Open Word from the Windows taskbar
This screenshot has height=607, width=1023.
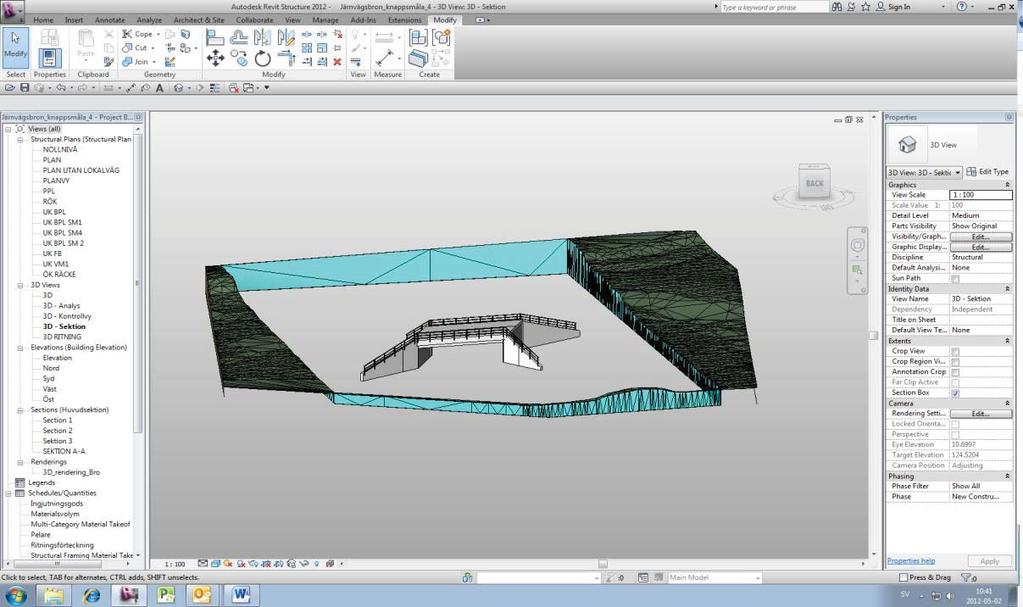(241, 595)
